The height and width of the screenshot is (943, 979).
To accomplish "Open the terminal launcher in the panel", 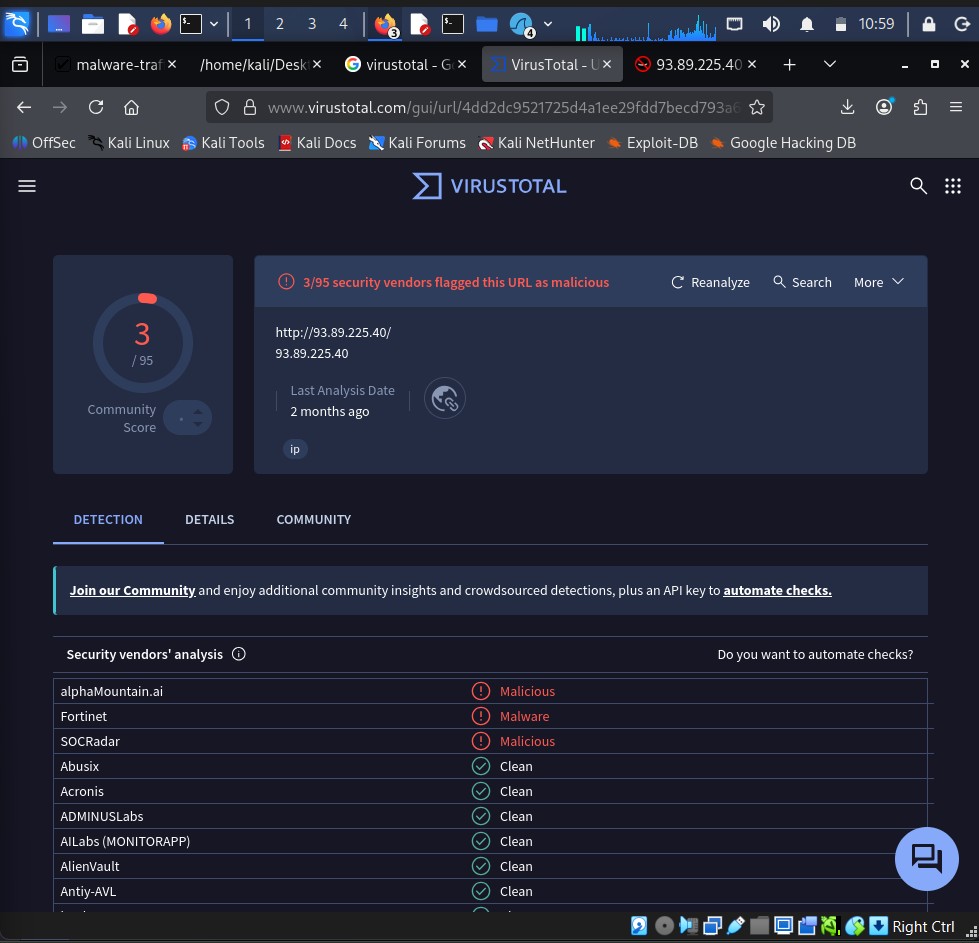I will pos(191,24).
